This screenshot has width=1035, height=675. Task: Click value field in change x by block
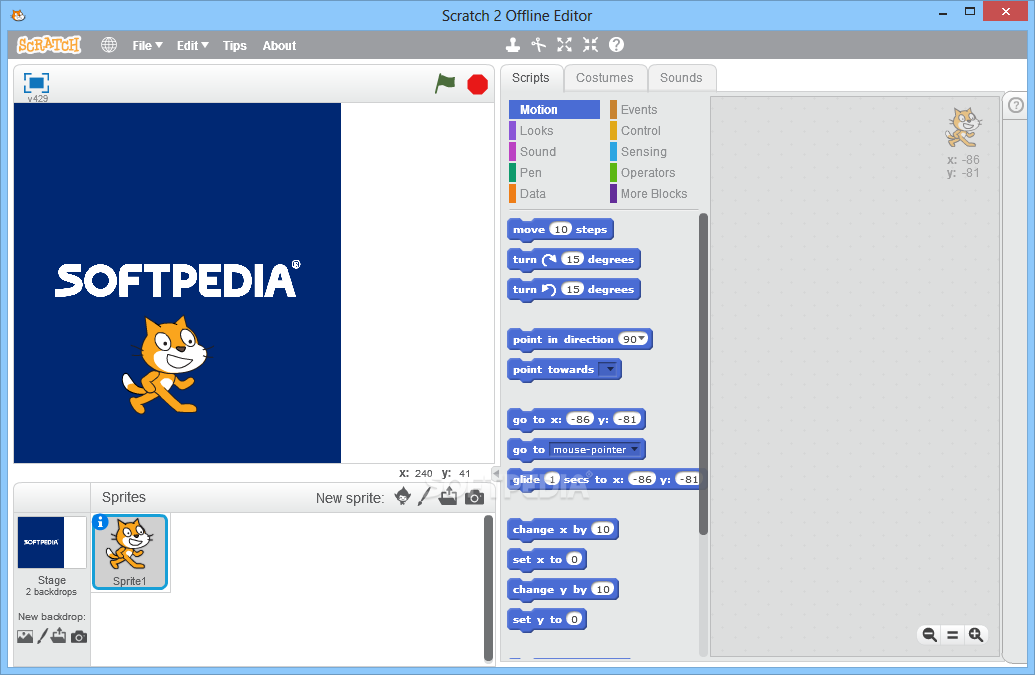[x=603, y=529]
